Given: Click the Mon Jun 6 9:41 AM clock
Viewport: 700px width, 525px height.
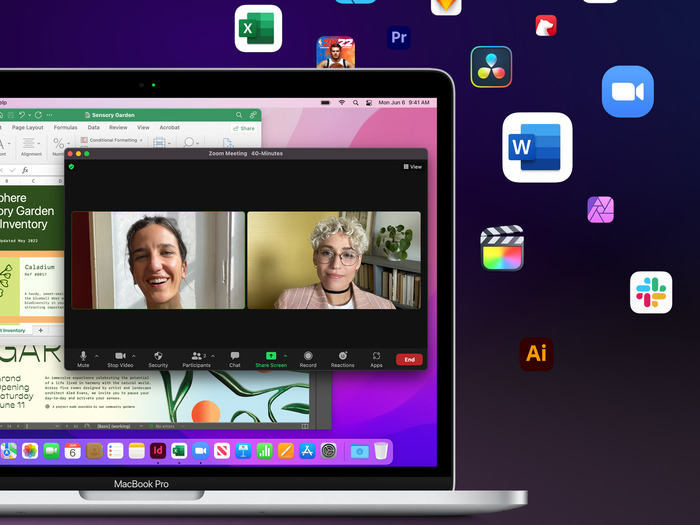Looking at the screenshot, I should [404, 103].
